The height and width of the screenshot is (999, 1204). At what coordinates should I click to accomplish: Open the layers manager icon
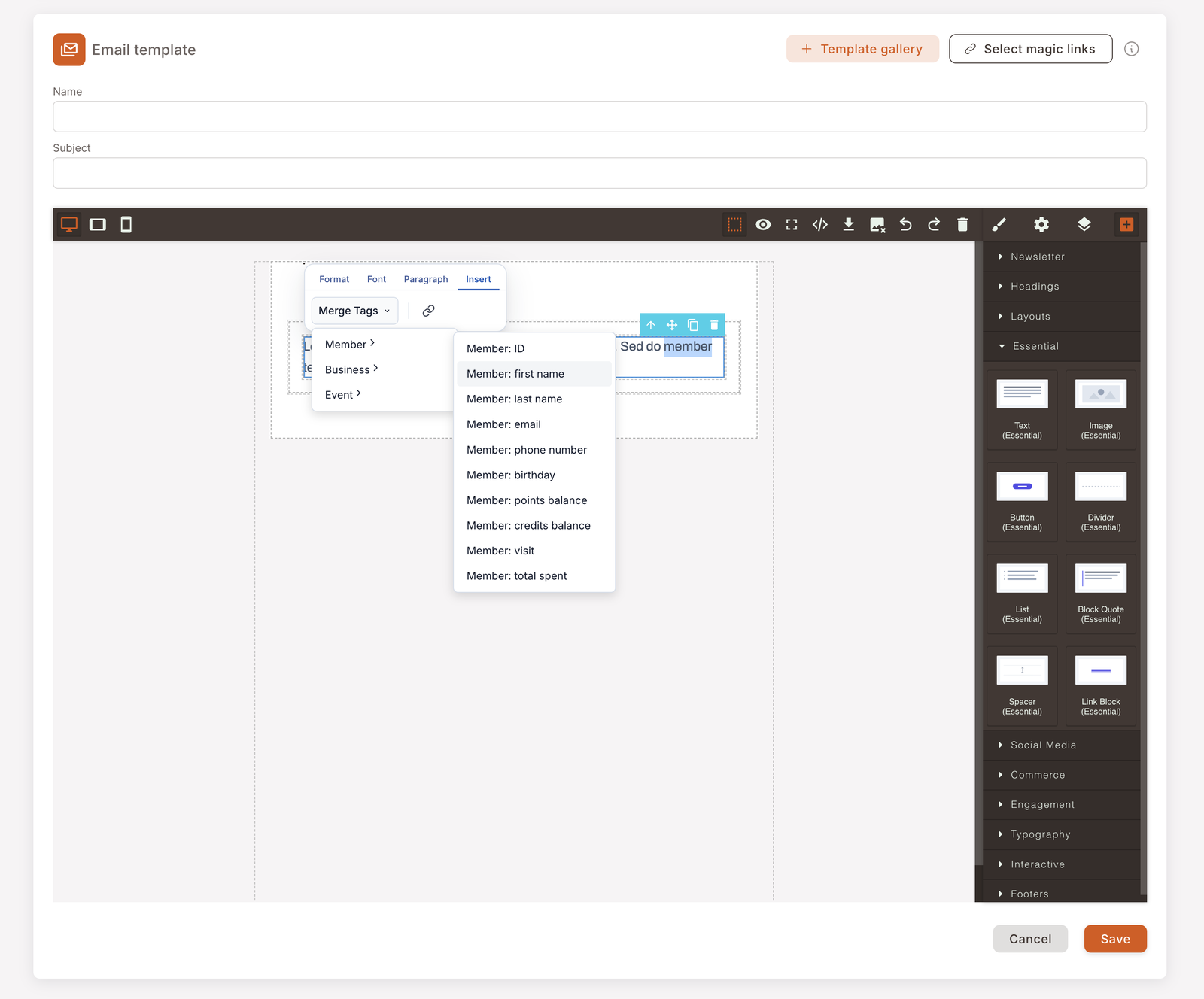click(1084, 224)
